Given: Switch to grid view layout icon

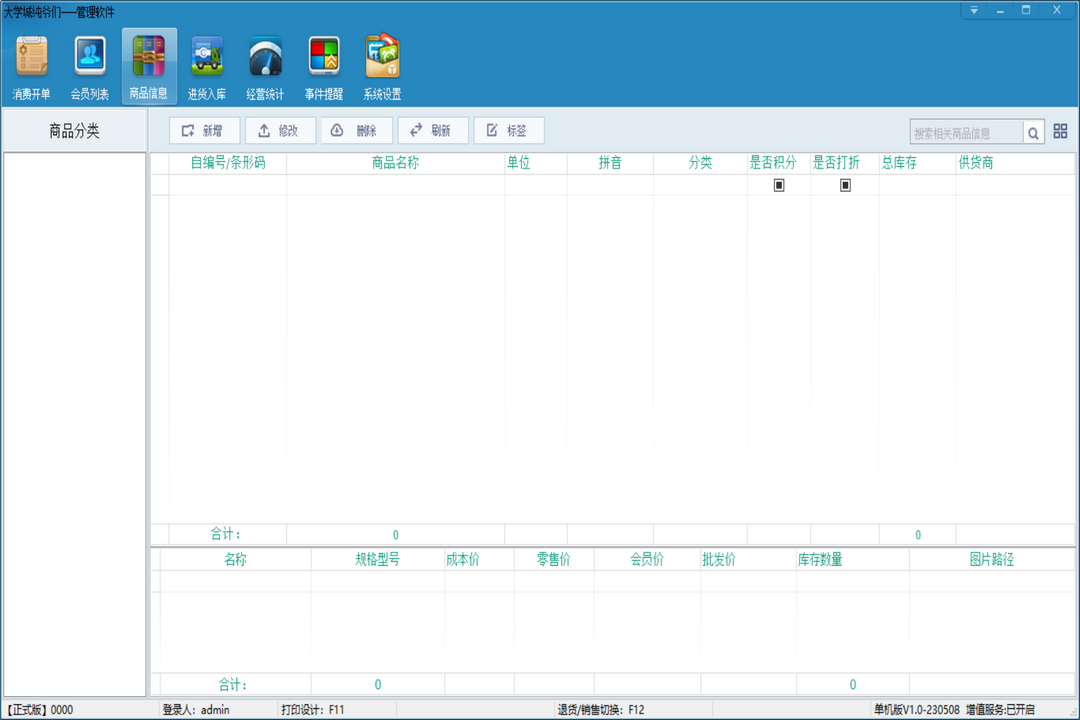Looking at the screenshot, I should click(x=1061, y=131).
